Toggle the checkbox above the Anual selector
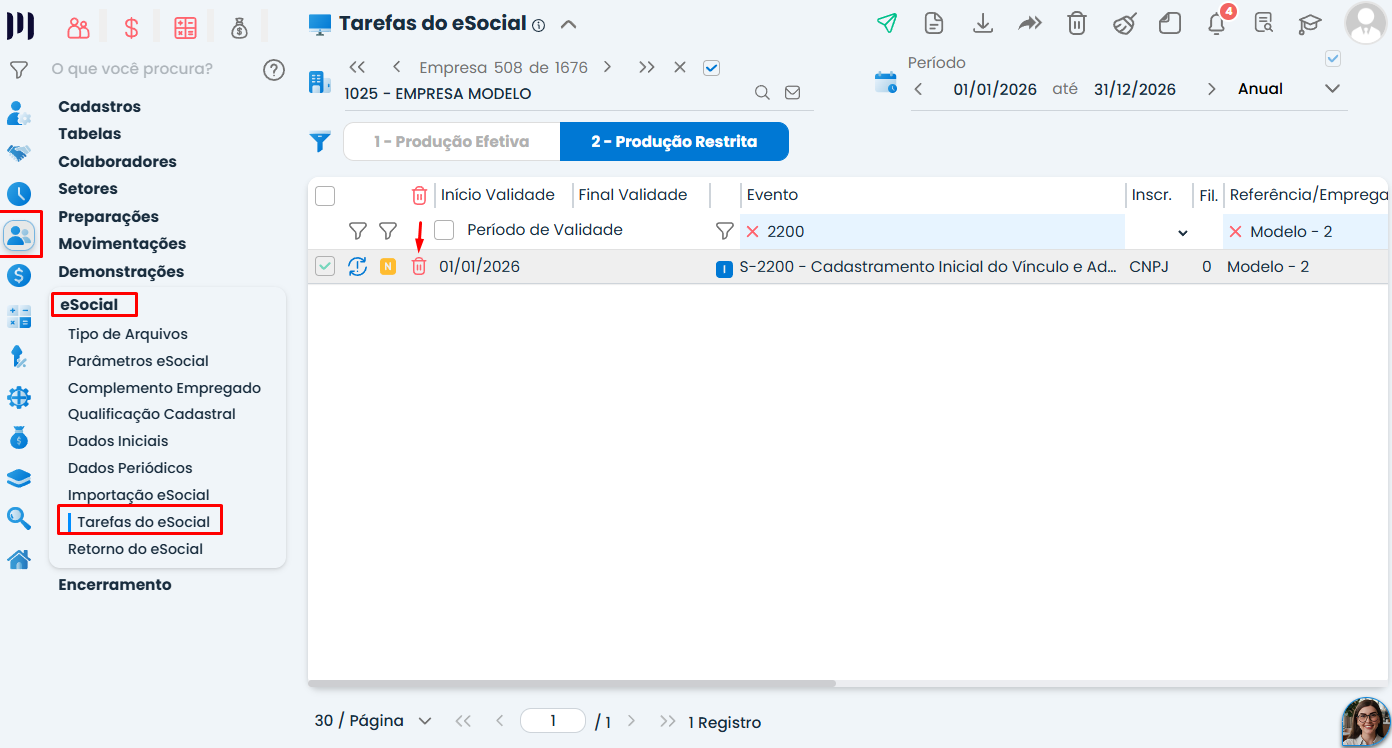Viewport: 1392px width, 748px height. pyautogui.click(x=1332, y=59)
